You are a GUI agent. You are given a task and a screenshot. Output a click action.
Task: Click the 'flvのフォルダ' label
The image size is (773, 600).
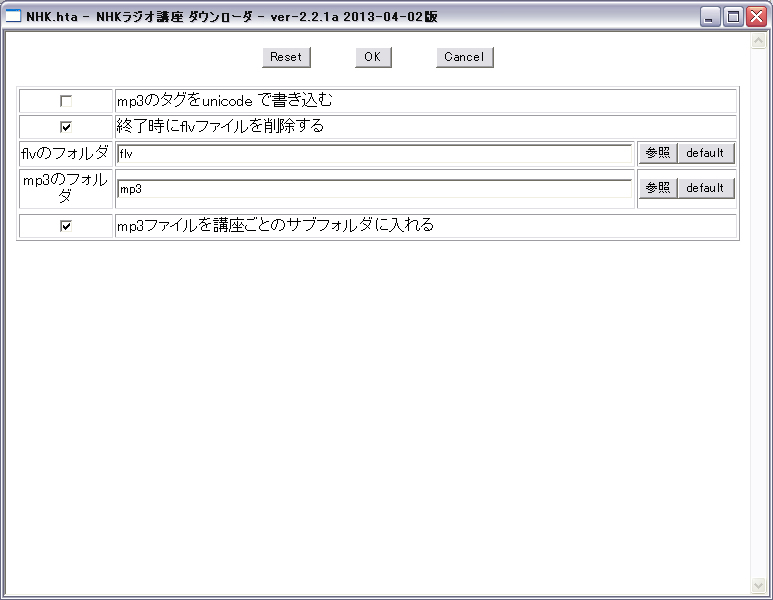click(65, 153)
